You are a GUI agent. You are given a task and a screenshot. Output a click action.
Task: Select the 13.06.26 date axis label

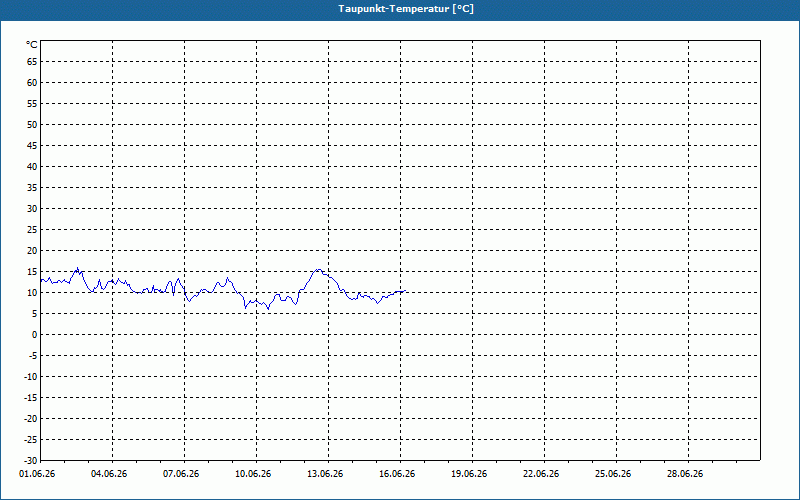coord(324,474)
